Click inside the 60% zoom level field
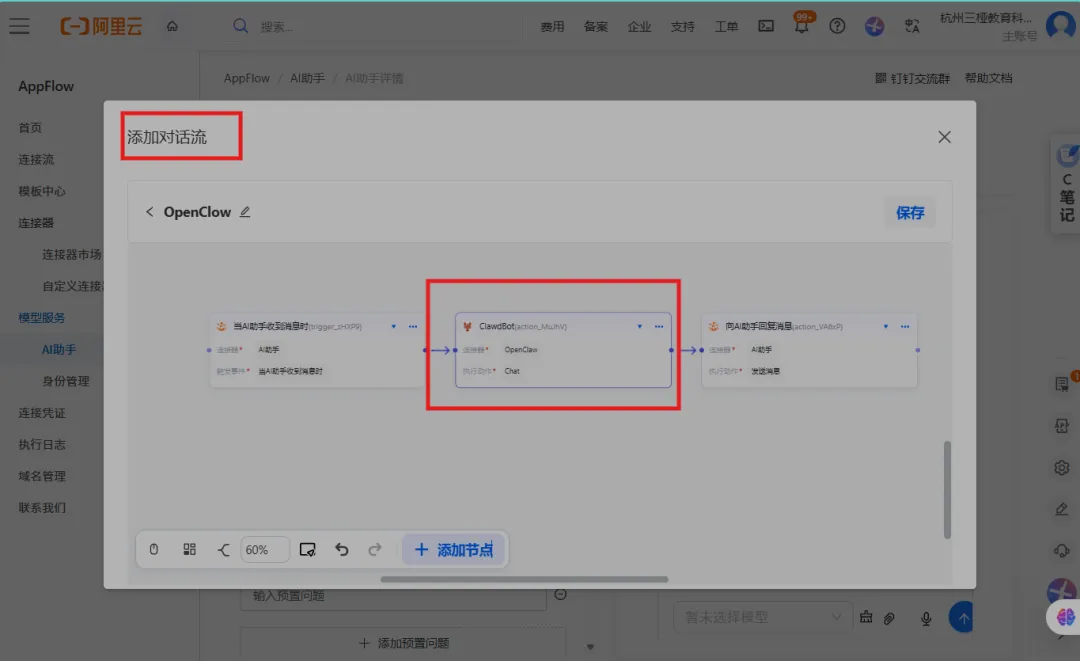Screen dimensions: 1080x661 pos(263,549)
